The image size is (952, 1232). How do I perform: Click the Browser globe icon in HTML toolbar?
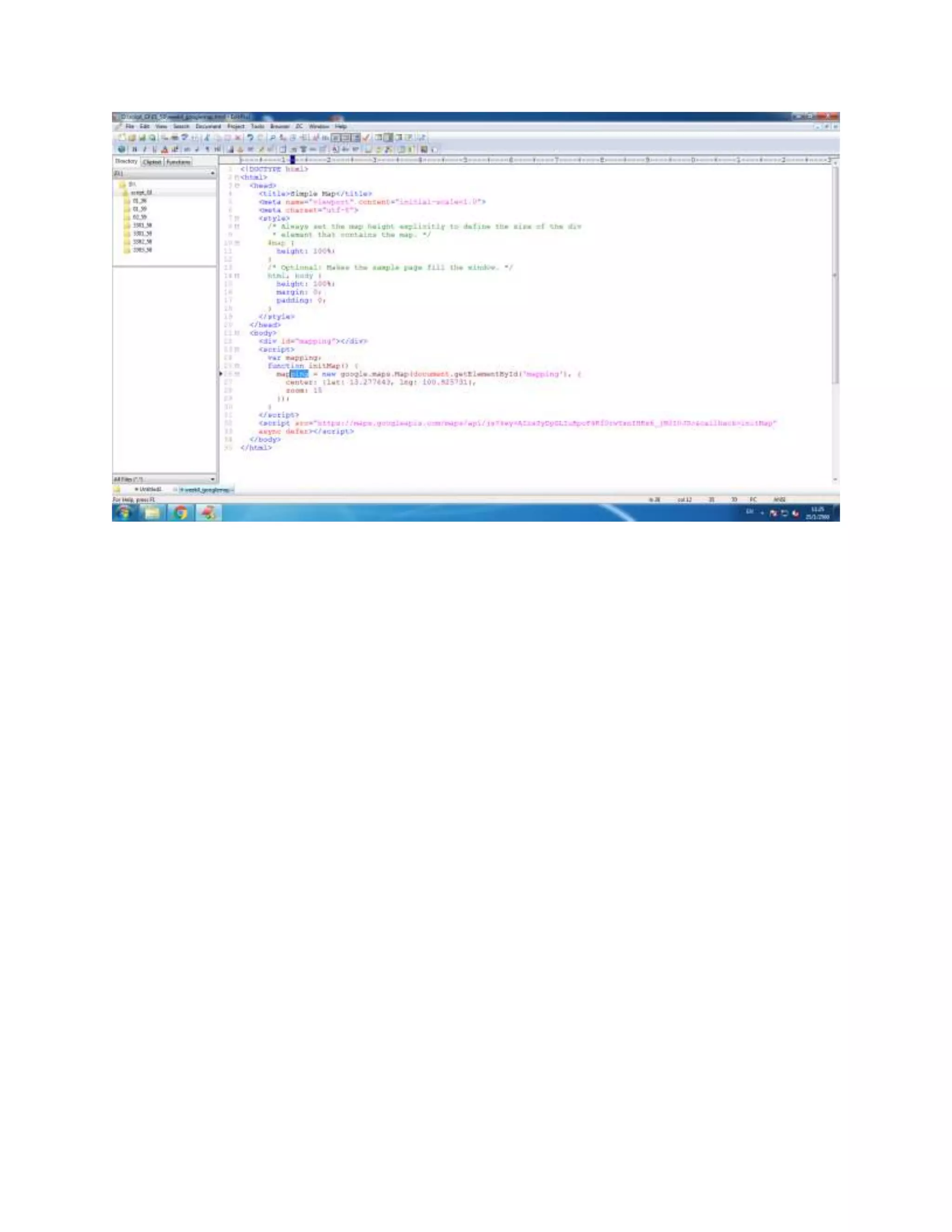121,150
